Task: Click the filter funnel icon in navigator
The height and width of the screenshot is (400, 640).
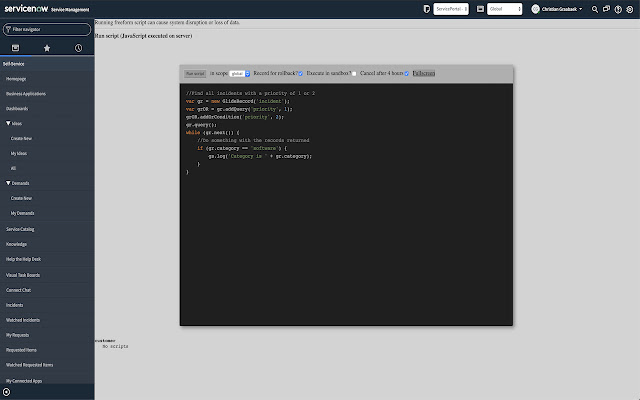Action: click(8, 29)
